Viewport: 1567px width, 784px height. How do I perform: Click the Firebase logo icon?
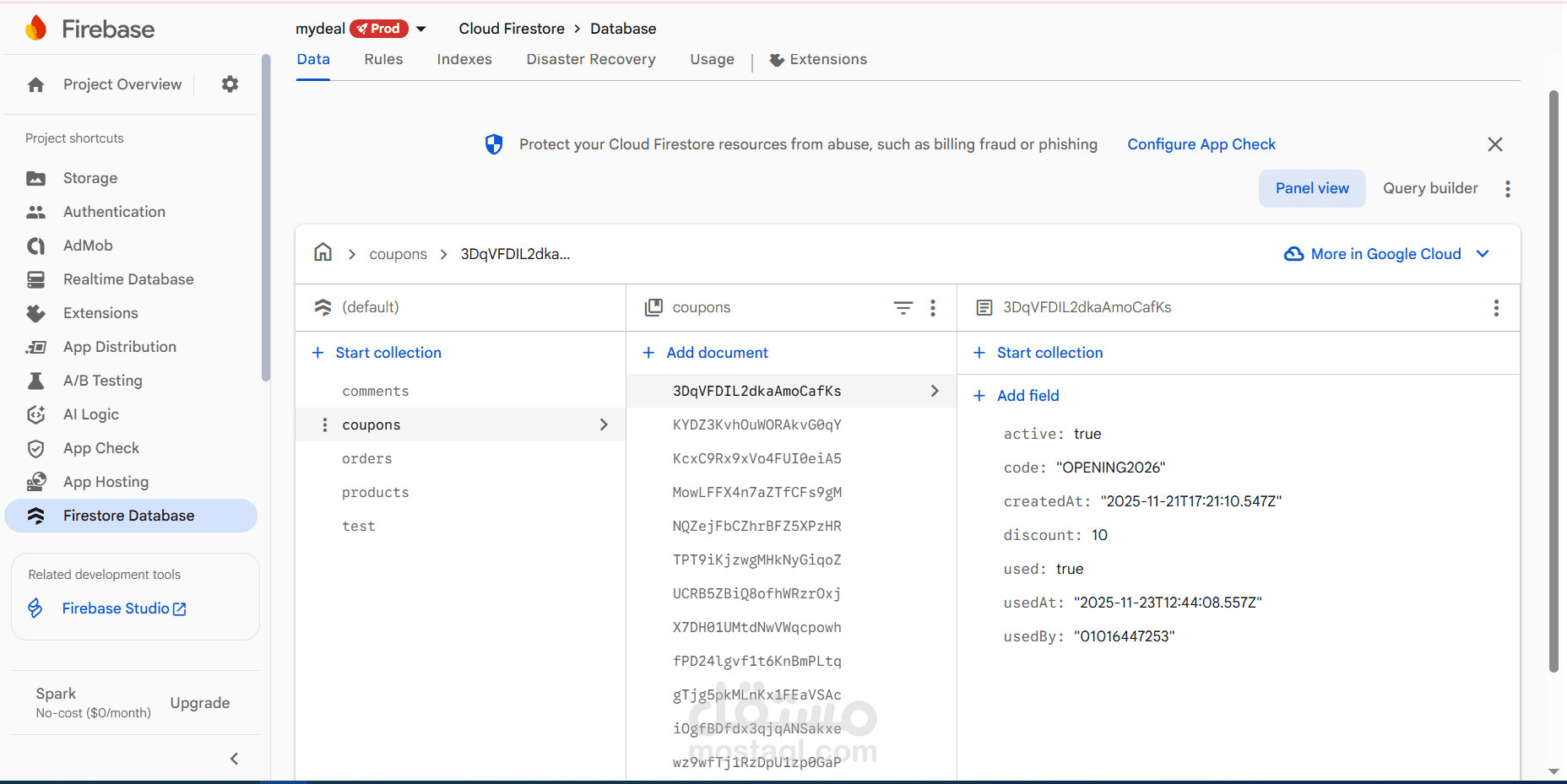pos(36,29)
